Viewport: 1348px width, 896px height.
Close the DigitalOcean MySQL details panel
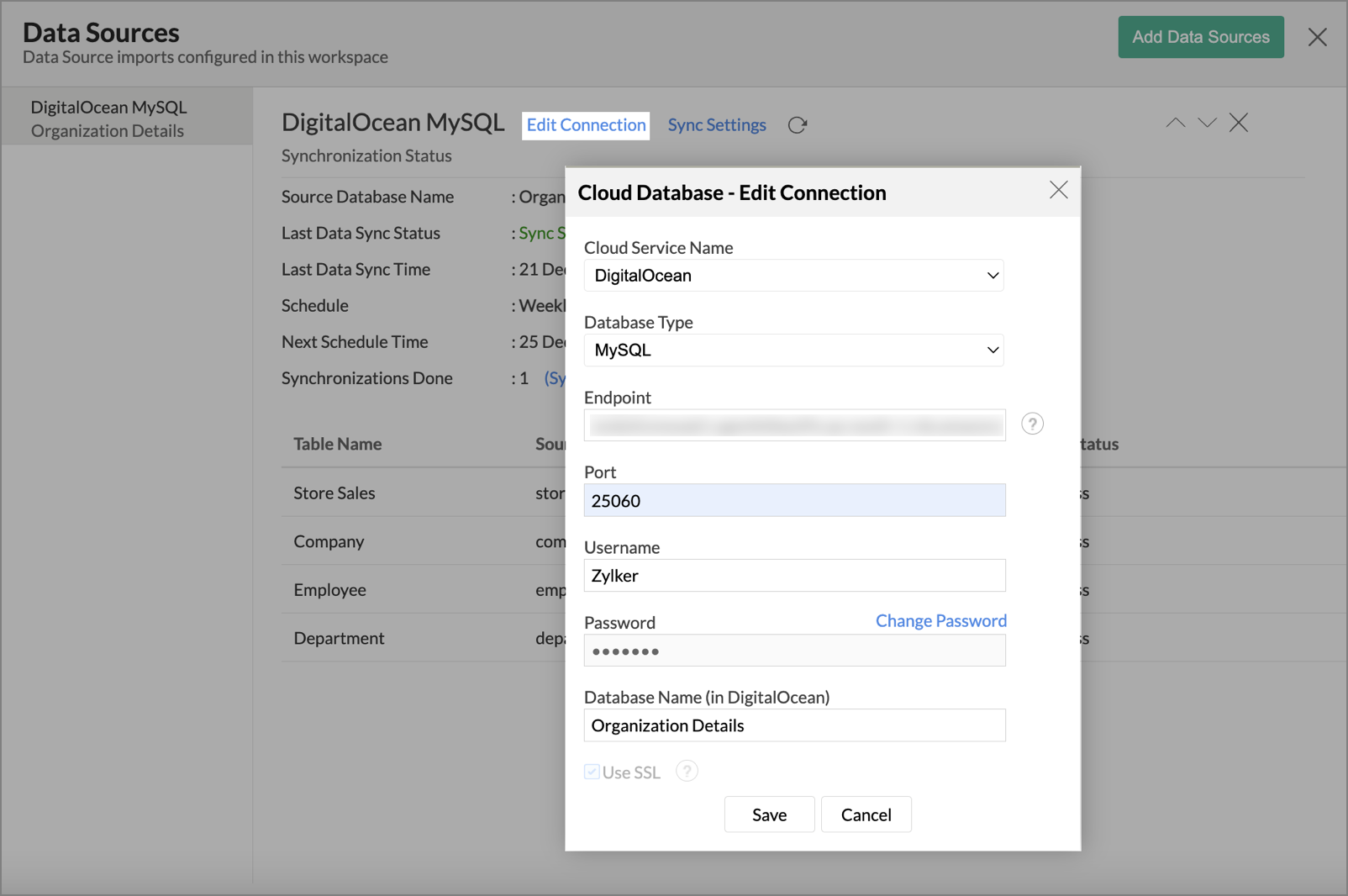1238,123
